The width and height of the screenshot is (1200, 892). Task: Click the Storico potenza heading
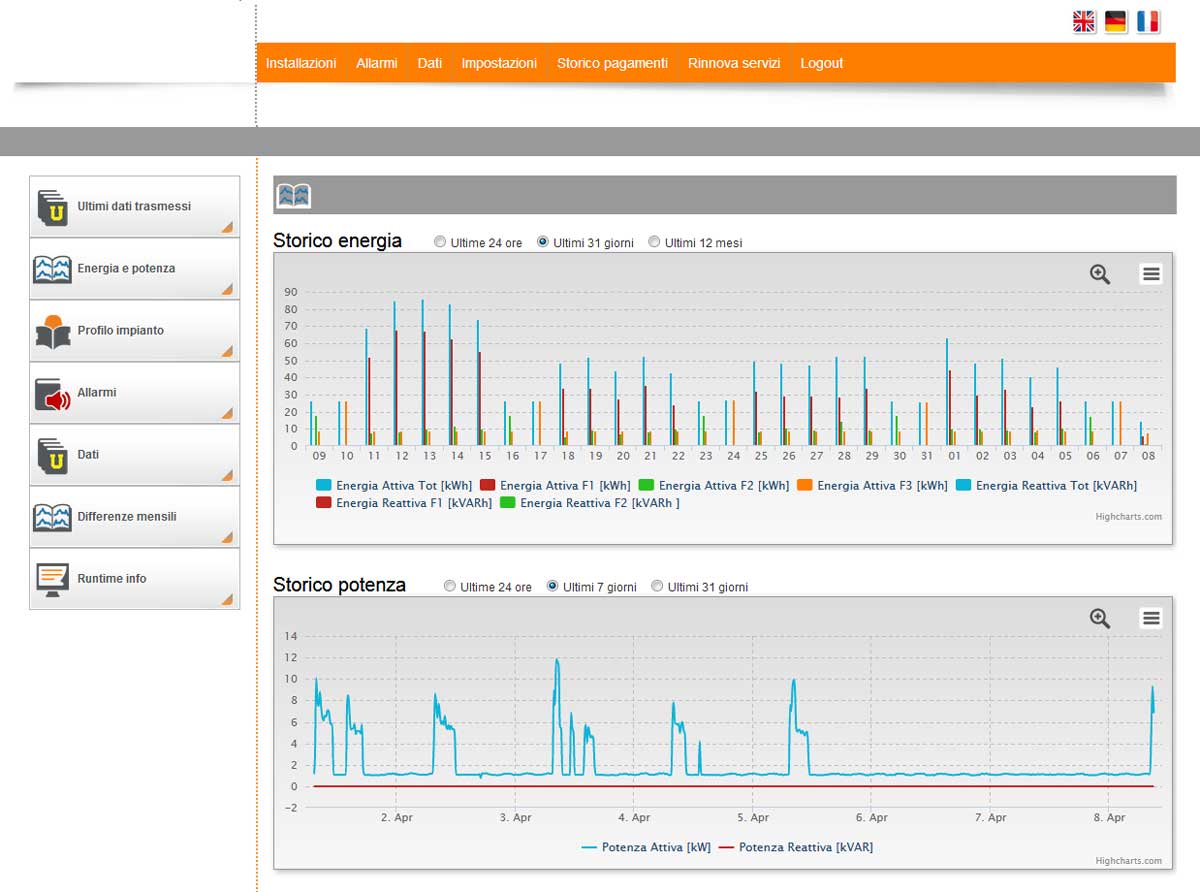pyautogui.click(x=340, y=584)
